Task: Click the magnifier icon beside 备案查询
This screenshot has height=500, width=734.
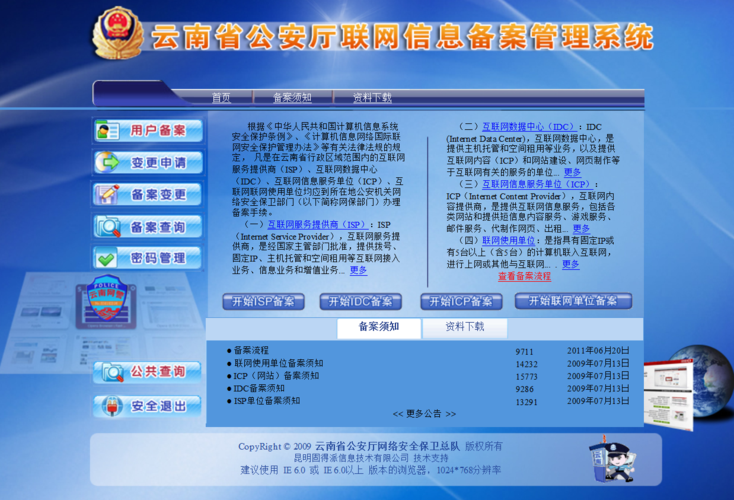Action: 108,227
